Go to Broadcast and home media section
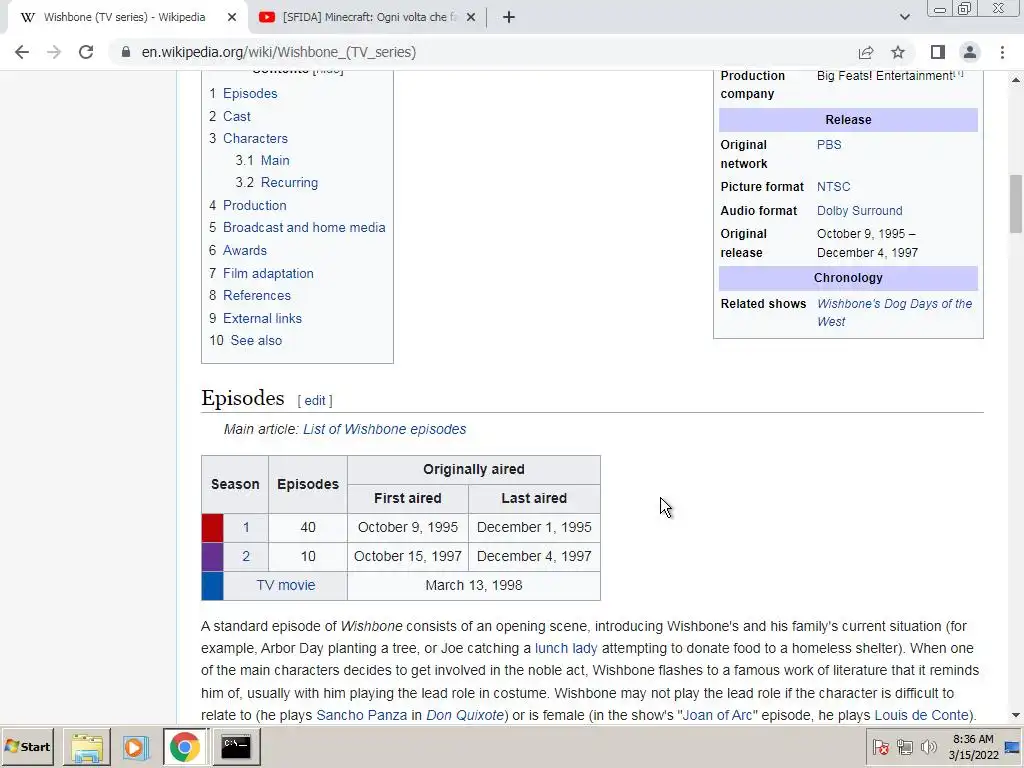 [x=304, y=228]
